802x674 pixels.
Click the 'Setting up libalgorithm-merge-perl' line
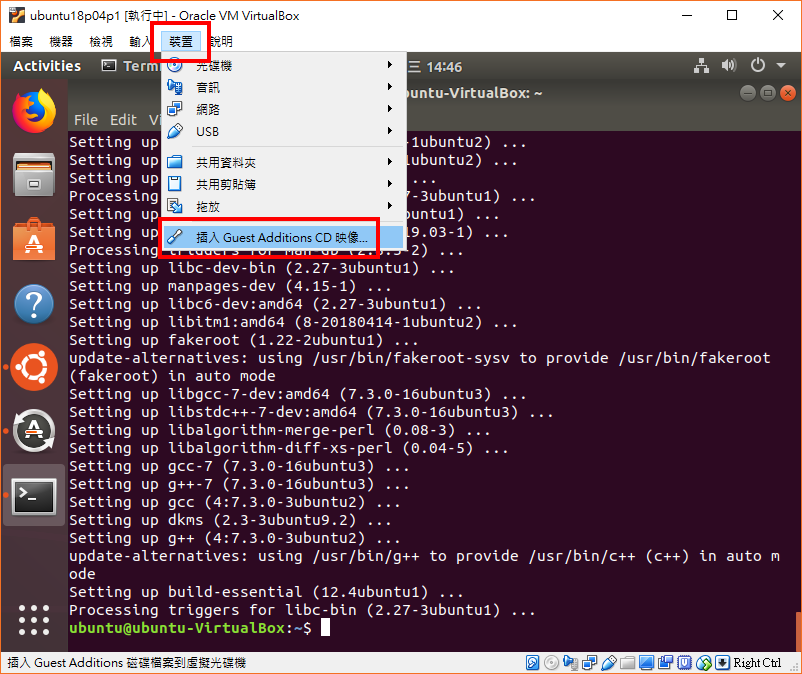(x=279, y=430)
